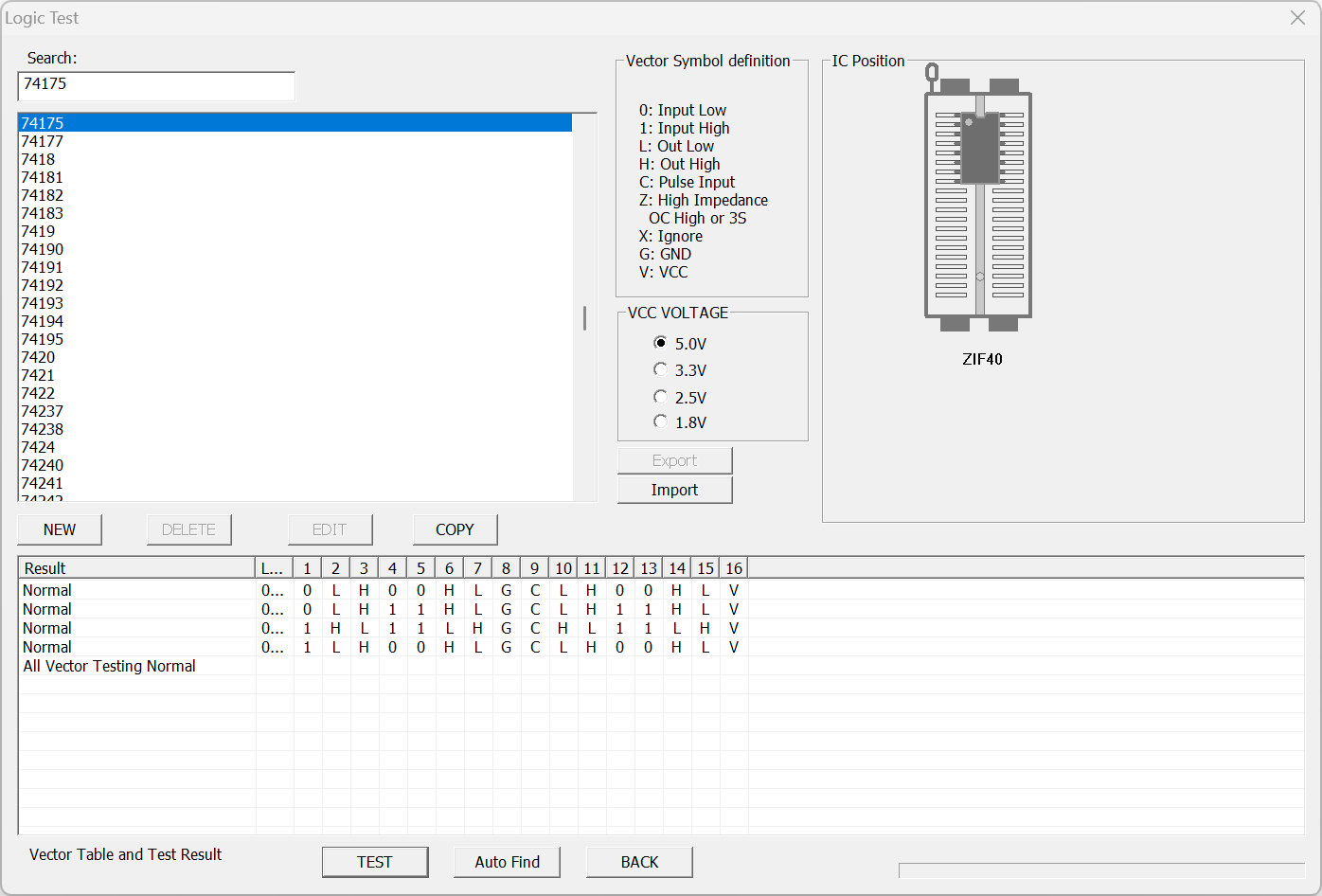Click 'C: Pulse Input' definition text
This screenshot has height=896, width=1322.
point(687,182)
